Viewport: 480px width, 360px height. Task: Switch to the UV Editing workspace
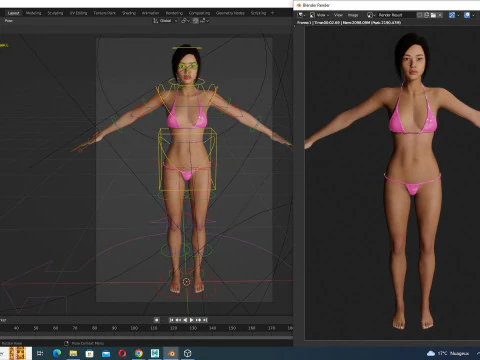tap(78, 13)
